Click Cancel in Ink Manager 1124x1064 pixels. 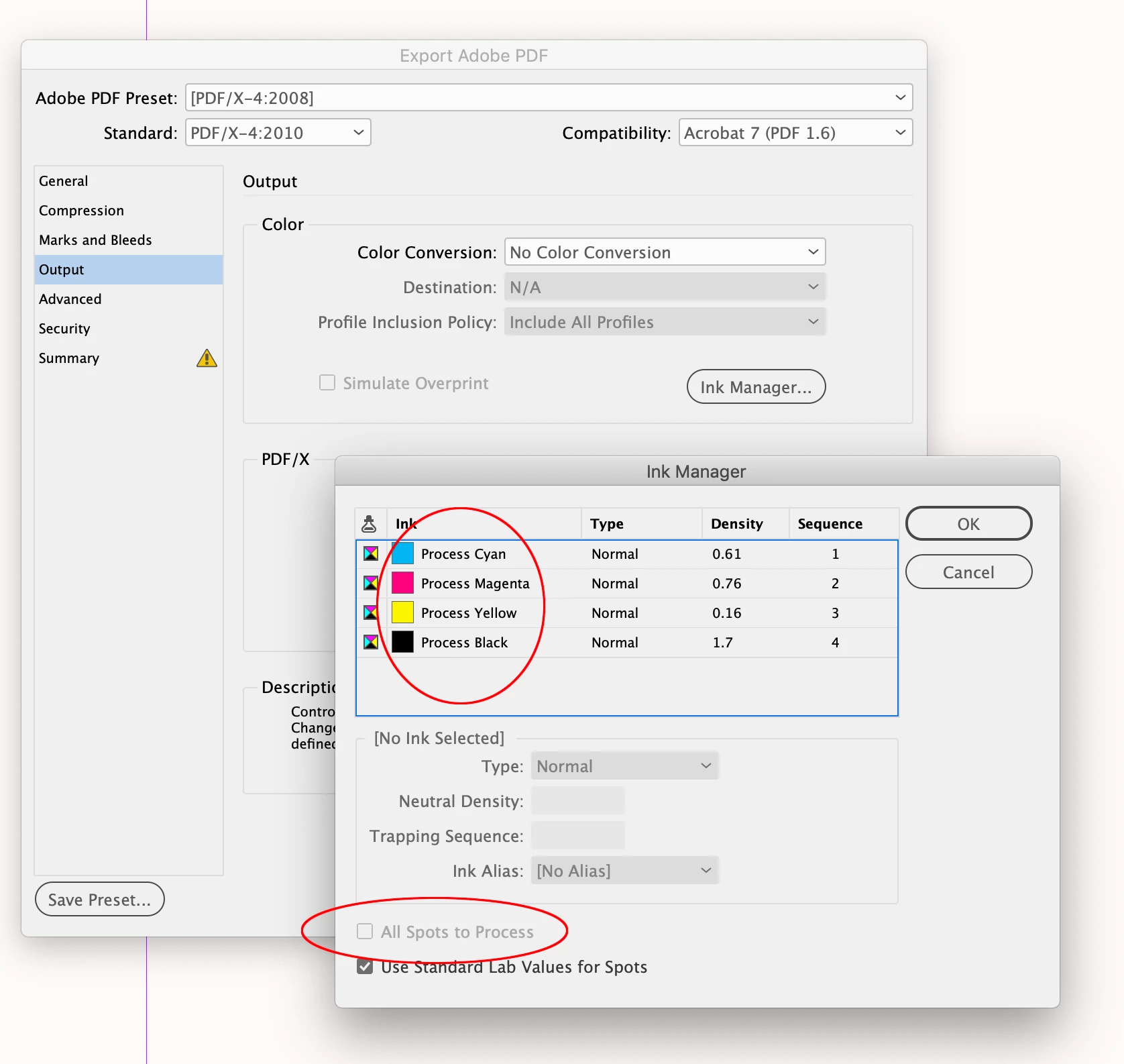pyautogui.click(x=968, y=572)
